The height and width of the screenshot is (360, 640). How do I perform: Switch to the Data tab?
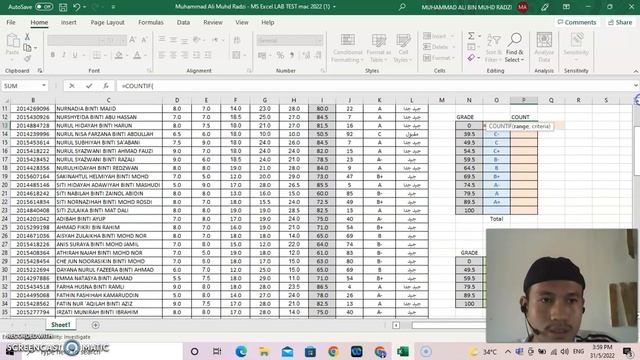tap(183, 22)
